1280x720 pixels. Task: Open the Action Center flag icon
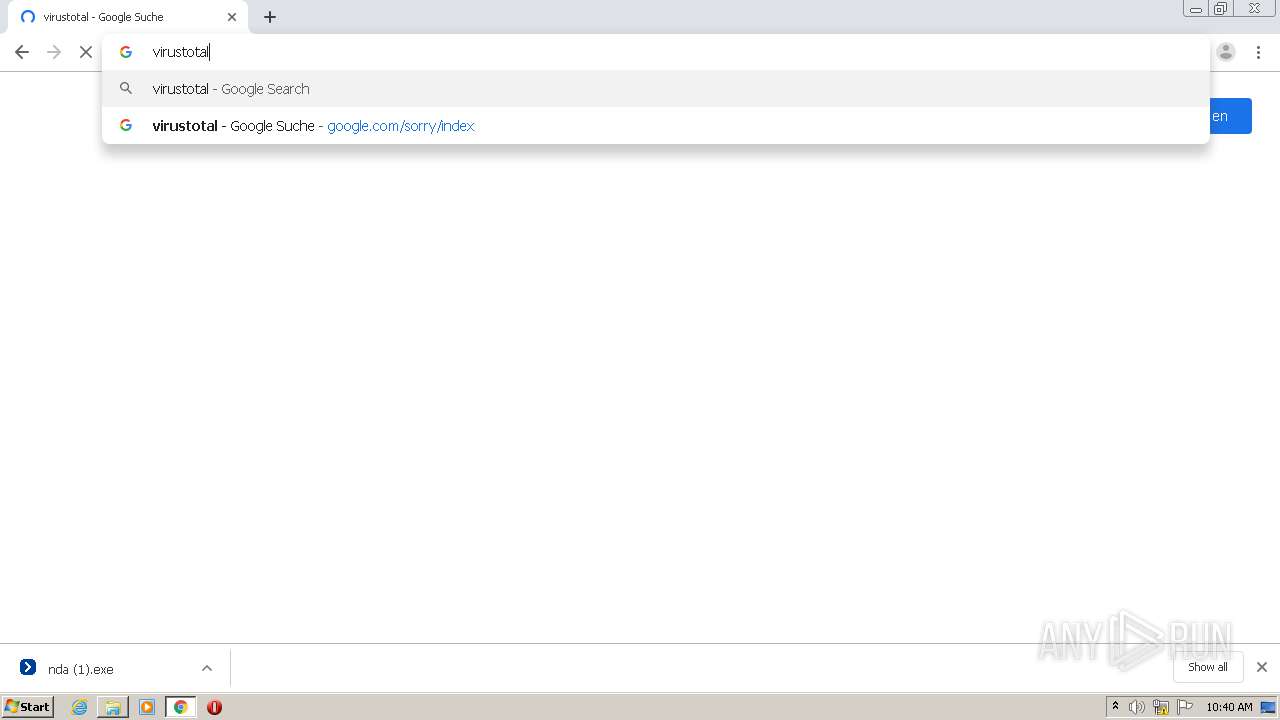tap(1185, 707)
